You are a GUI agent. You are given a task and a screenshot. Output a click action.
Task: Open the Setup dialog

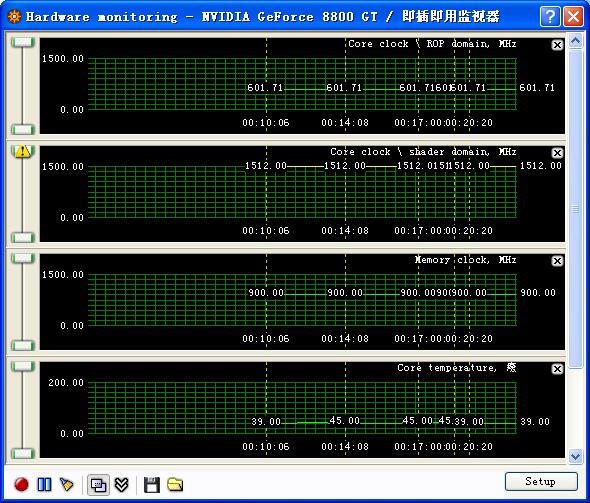pyautogui.click(x=541, y=482)
